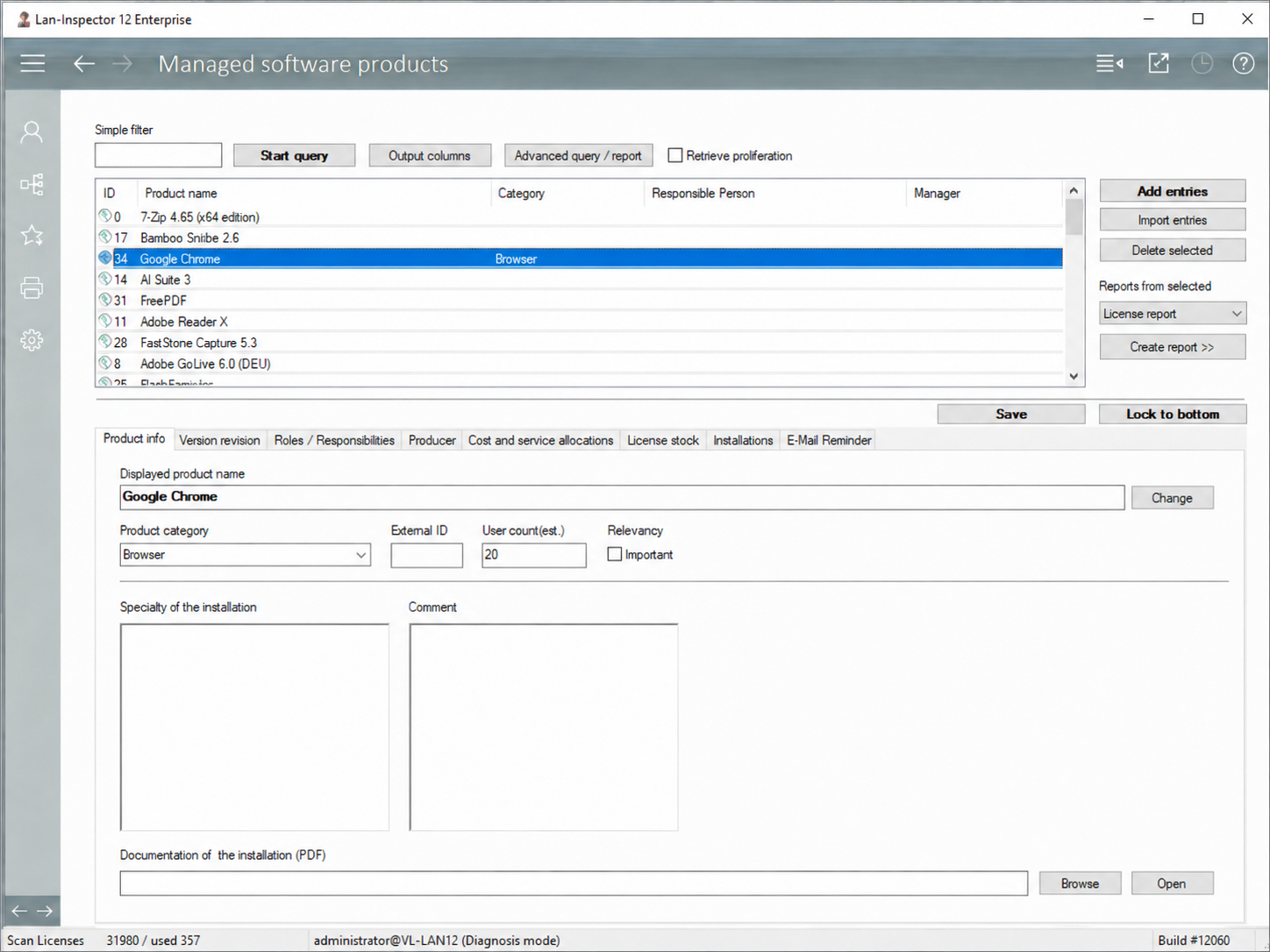Open the Installations tab
The height and width of the screenshot is (952, 1270).
tap(743, 440)
